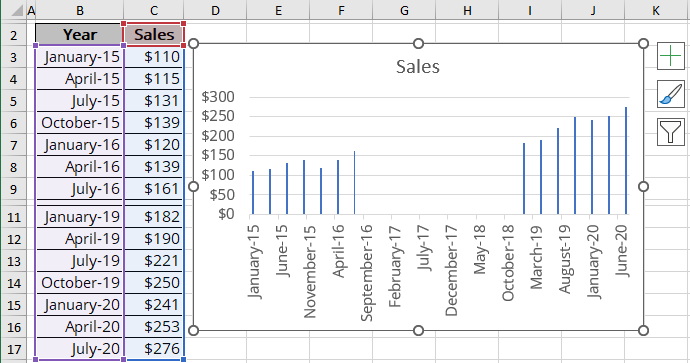Click the $241 sales cell

point(154,305)
